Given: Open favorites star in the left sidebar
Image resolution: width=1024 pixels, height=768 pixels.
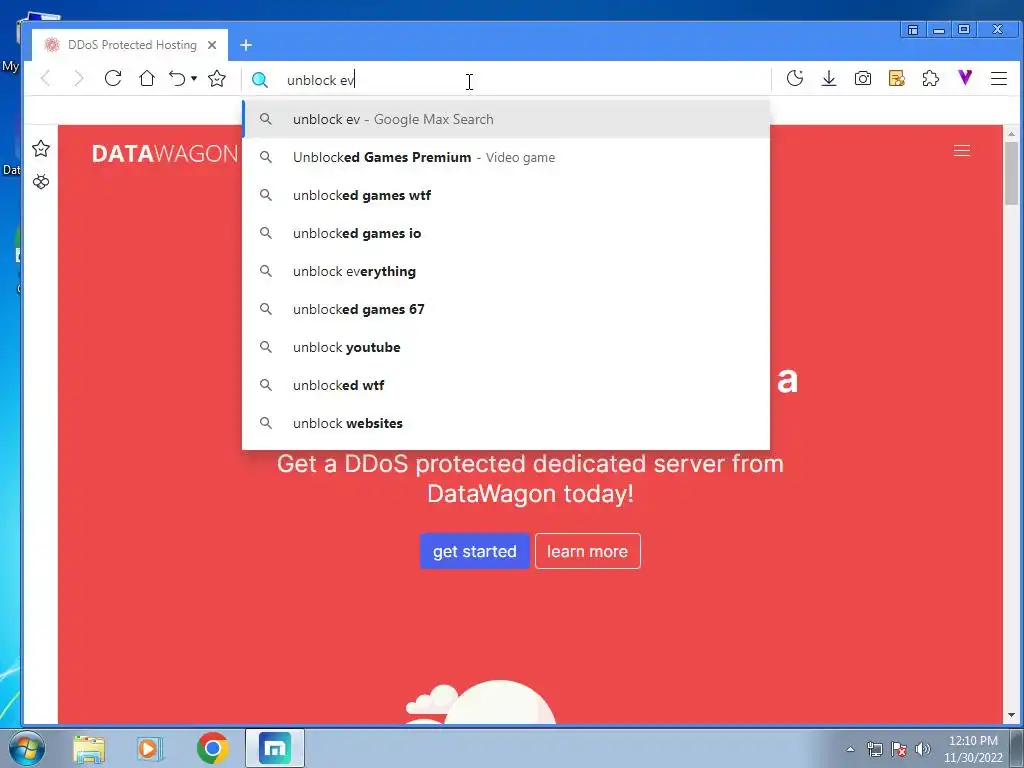Looking at the screenshot, I should pos(41,148).
